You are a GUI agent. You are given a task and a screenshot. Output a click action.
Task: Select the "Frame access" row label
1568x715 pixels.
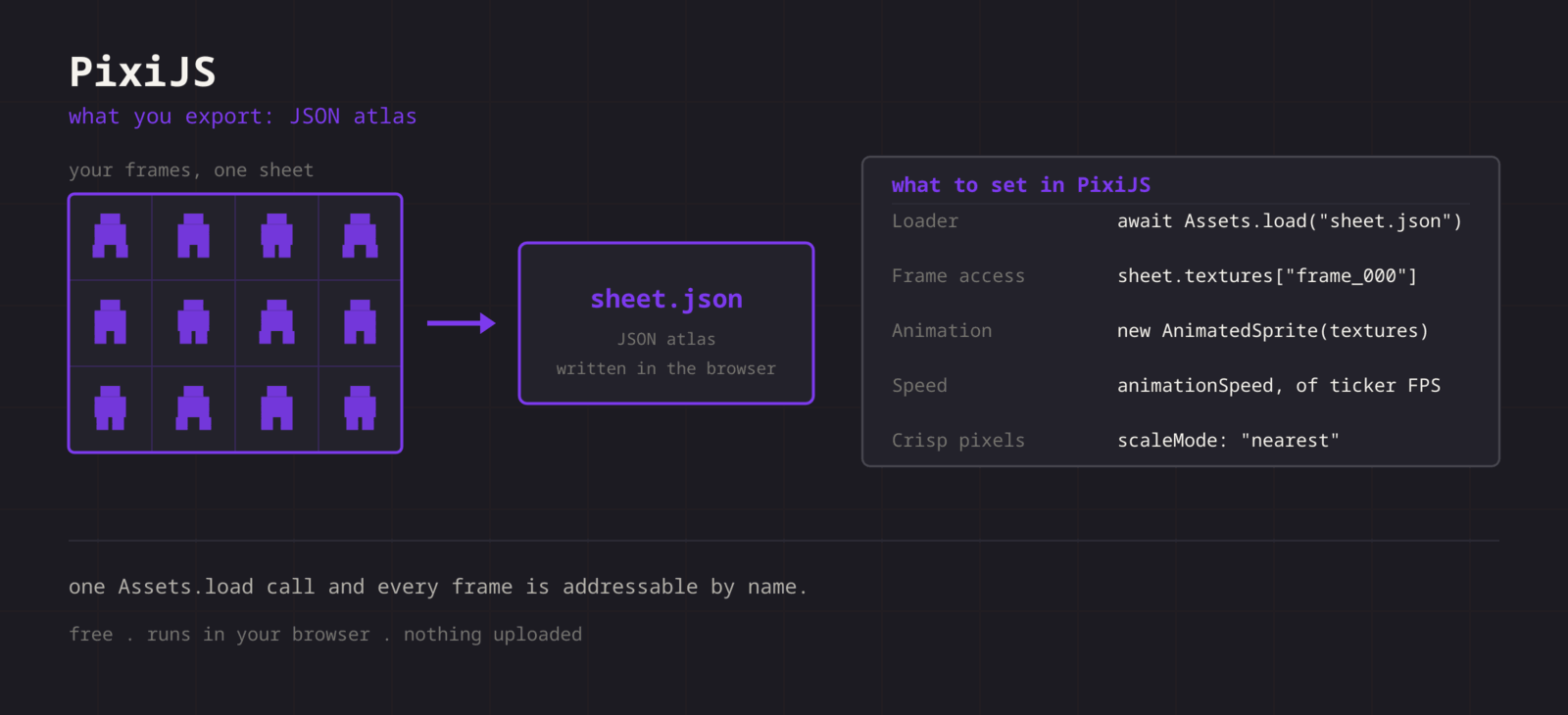point(958,276)
